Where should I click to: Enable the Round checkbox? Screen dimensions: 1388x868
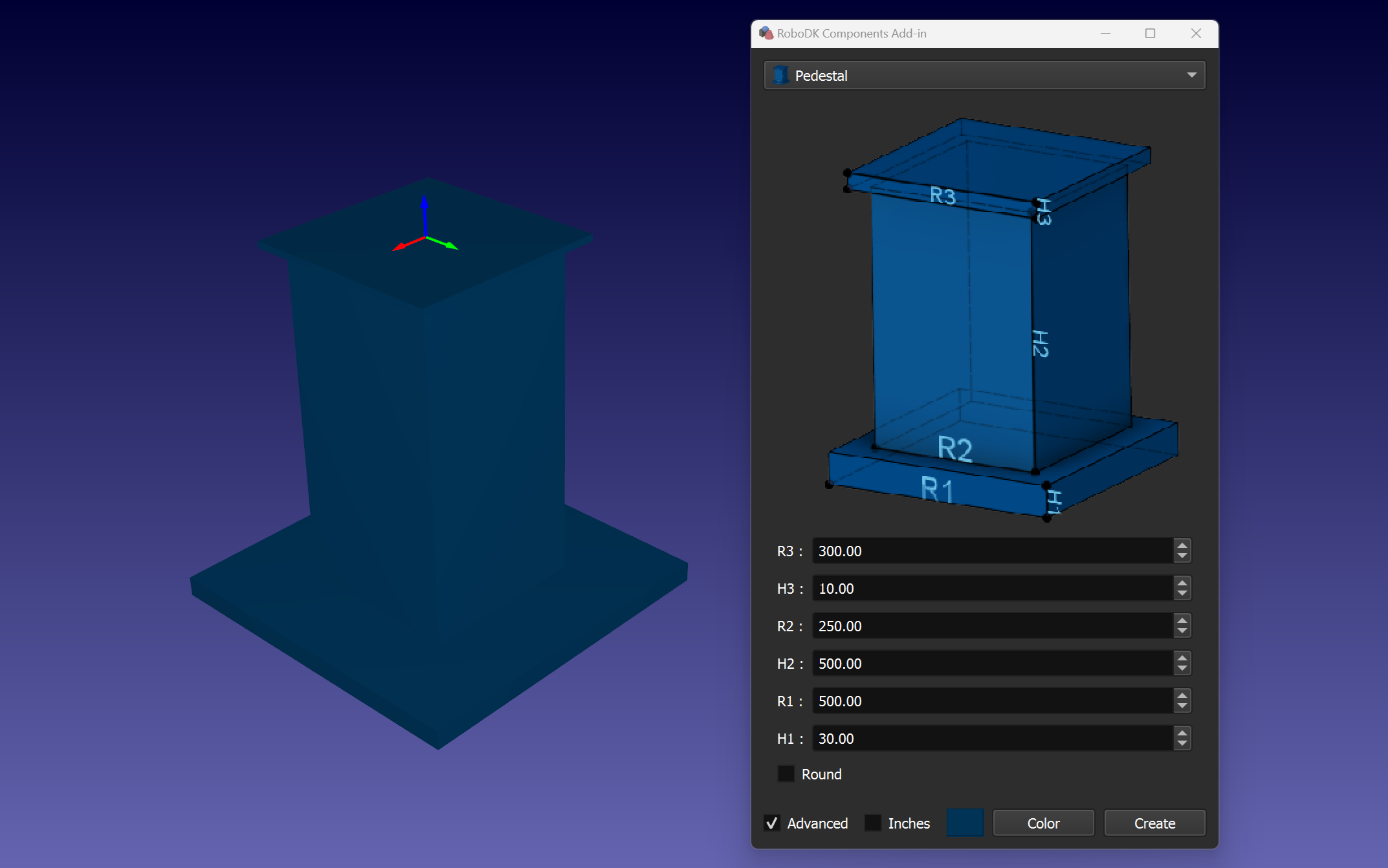click(786, 774)
